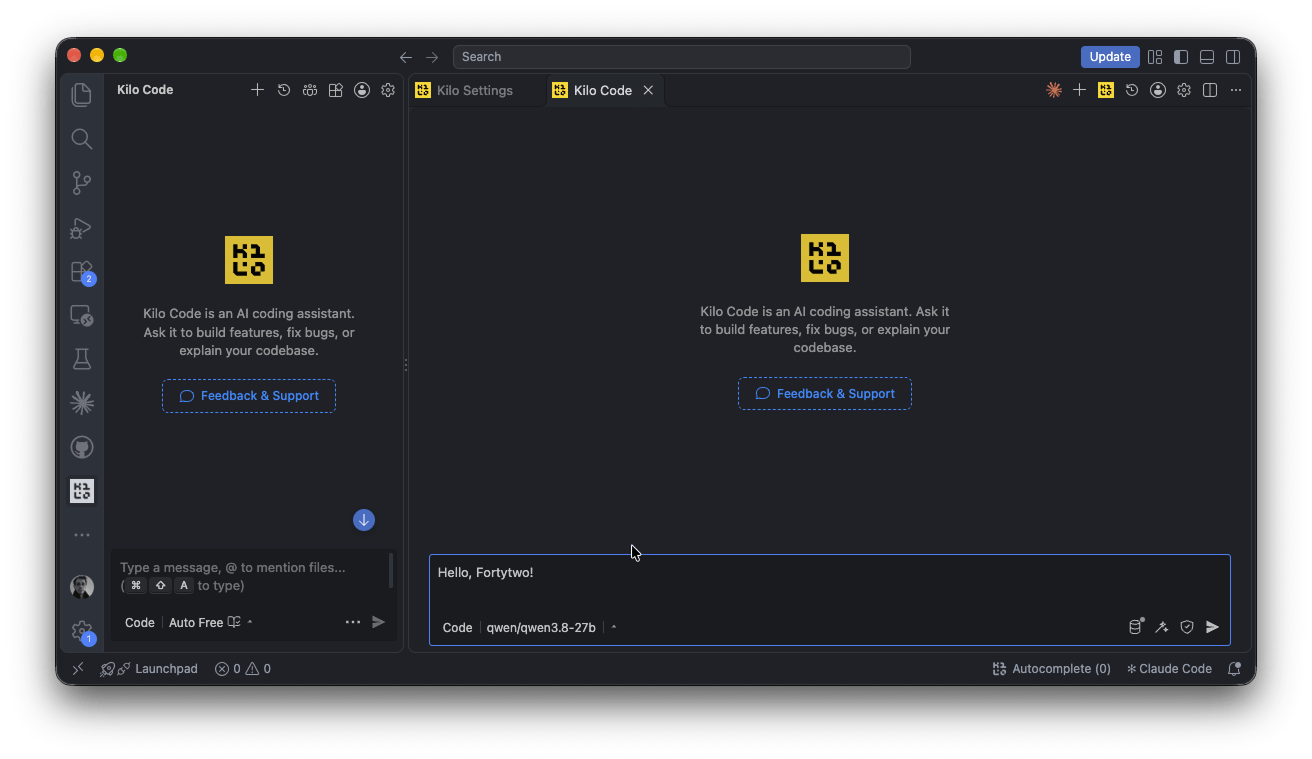1312x759 pixels.
Task: Open Source Control view in activity bar
Action: coord(82,183)
